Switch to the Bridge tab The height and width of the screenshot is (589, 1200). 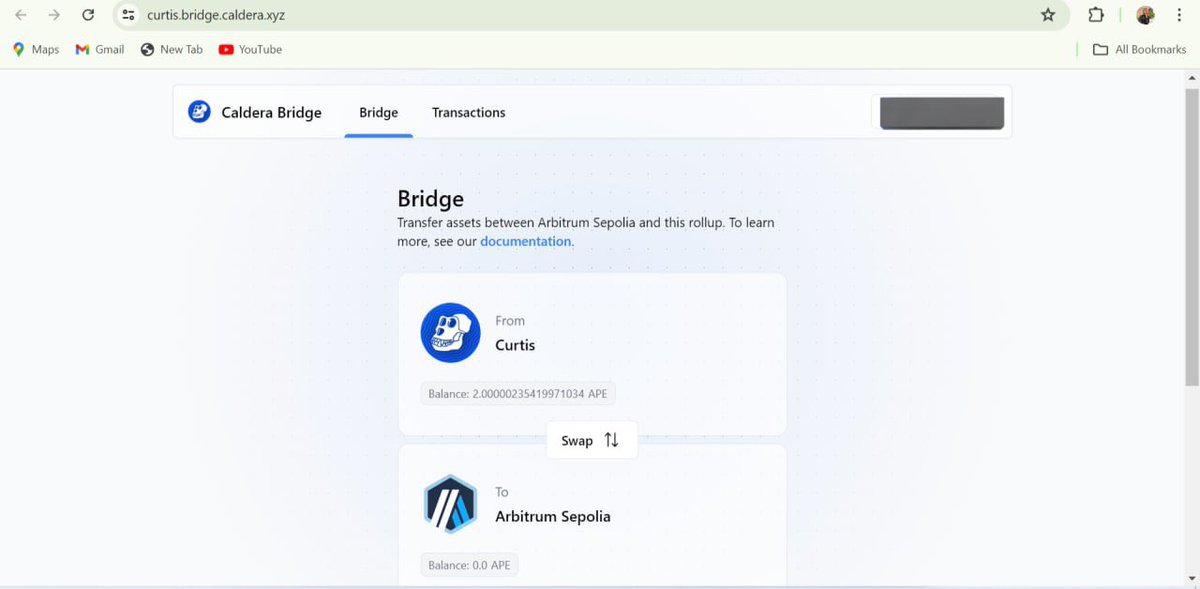click(379, 112)
